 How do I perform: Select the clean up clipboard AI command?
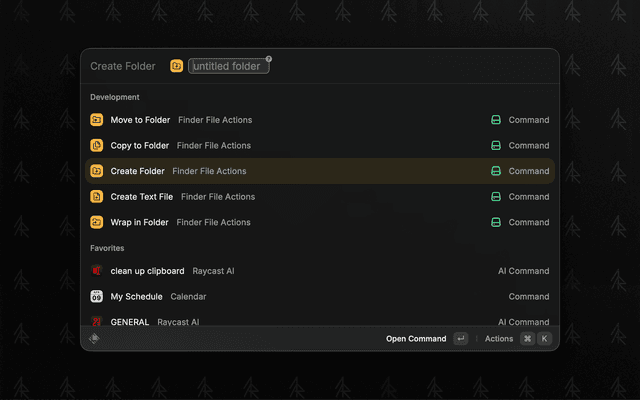tap(320, 271)
